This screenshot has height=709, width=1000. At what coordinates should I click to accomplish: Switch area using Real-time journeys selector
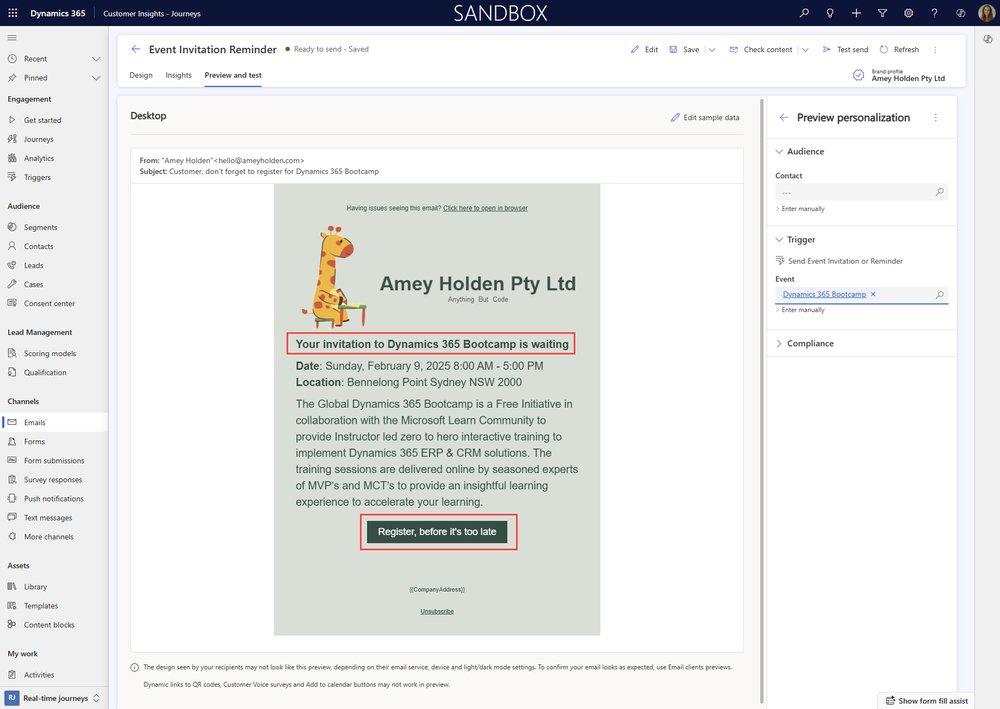pyautogui.click(x=54, y=698)
